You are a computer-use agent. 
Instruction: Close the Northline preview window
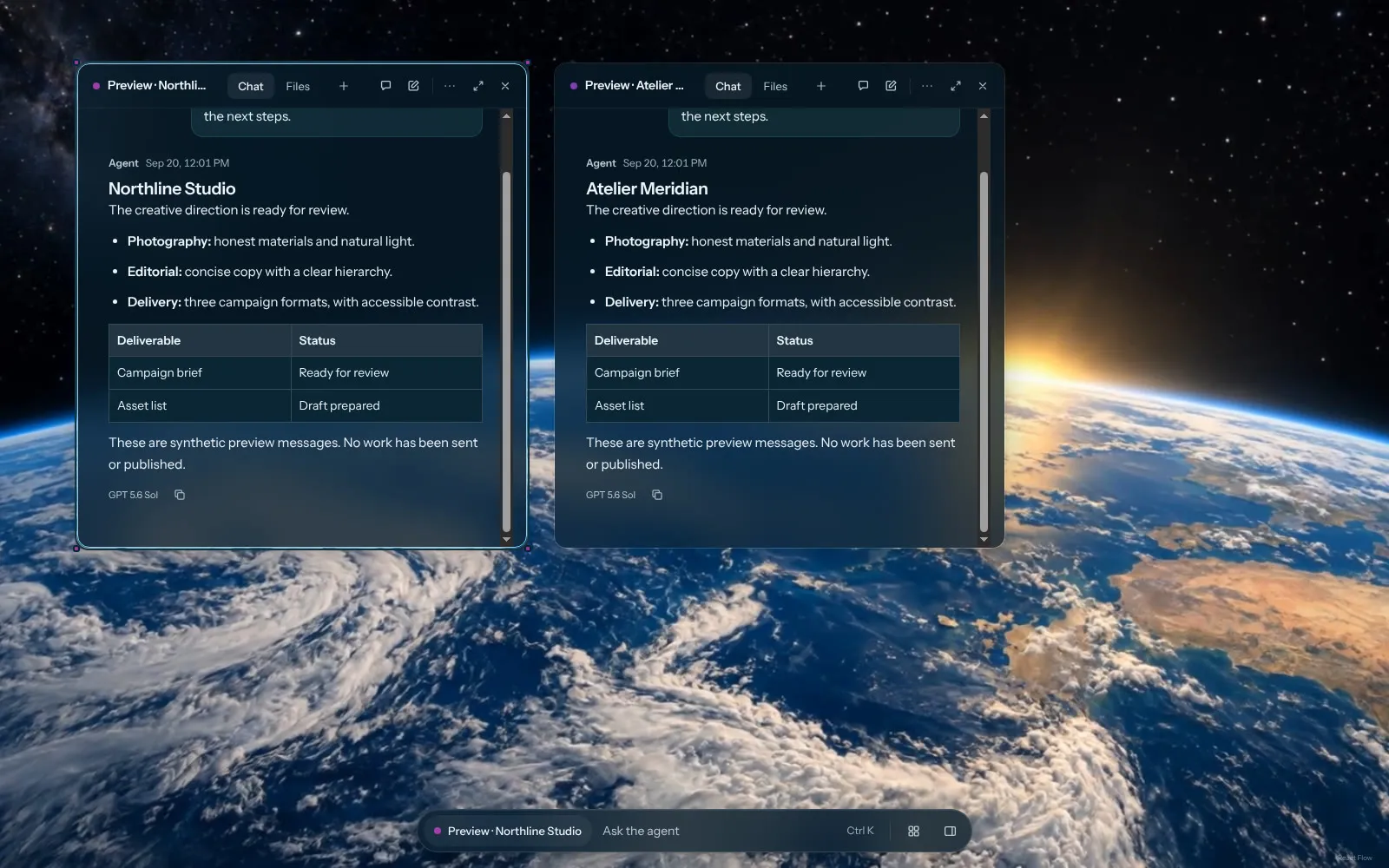505,86
